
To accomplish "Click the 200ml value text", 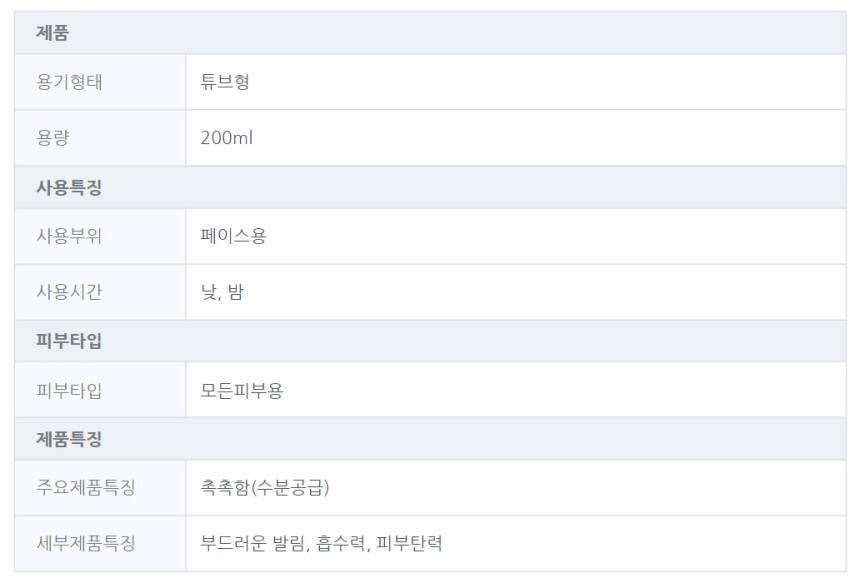I will 227,138.
